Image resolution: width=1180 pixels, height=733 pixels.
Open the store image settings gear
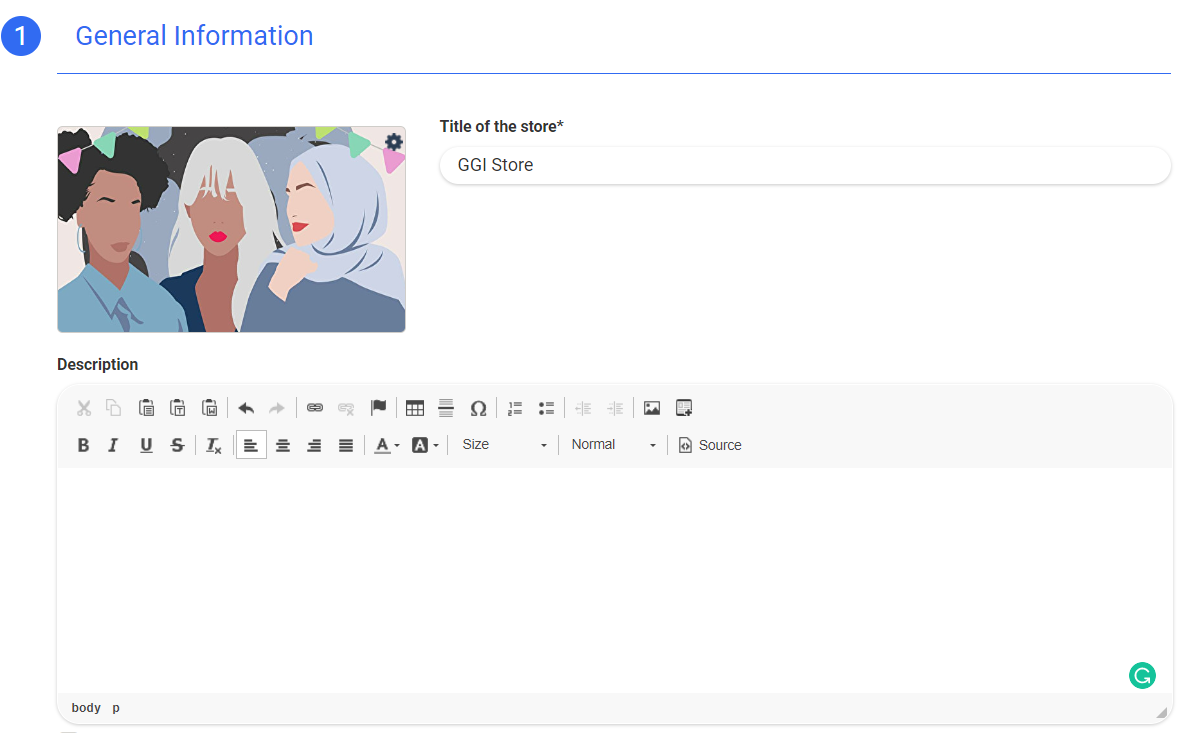pos(394,142)
